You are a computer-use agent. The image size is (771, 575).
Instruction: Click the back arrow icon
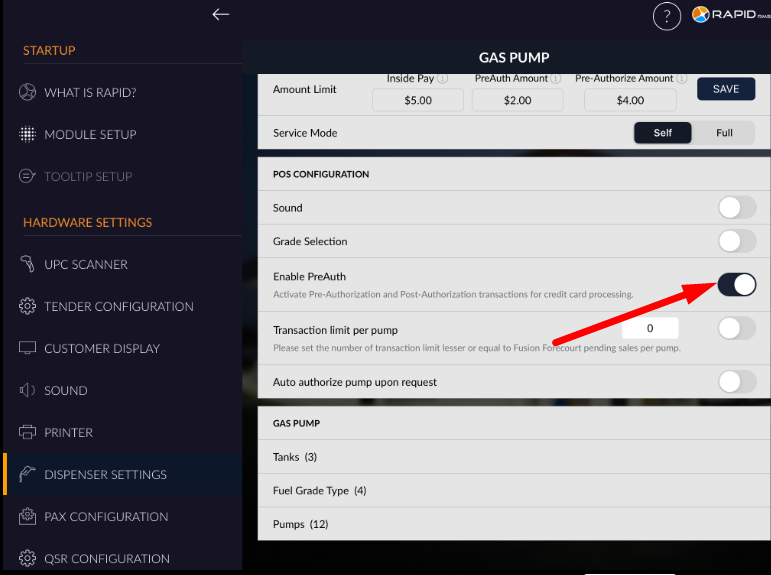(x=221, y=14)
